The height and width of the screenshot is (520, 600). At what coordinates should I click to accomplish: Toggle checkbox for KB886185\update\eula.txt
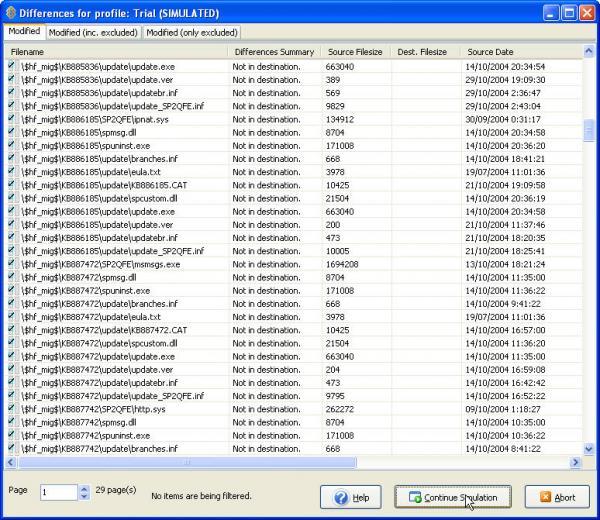pos(11,171)
